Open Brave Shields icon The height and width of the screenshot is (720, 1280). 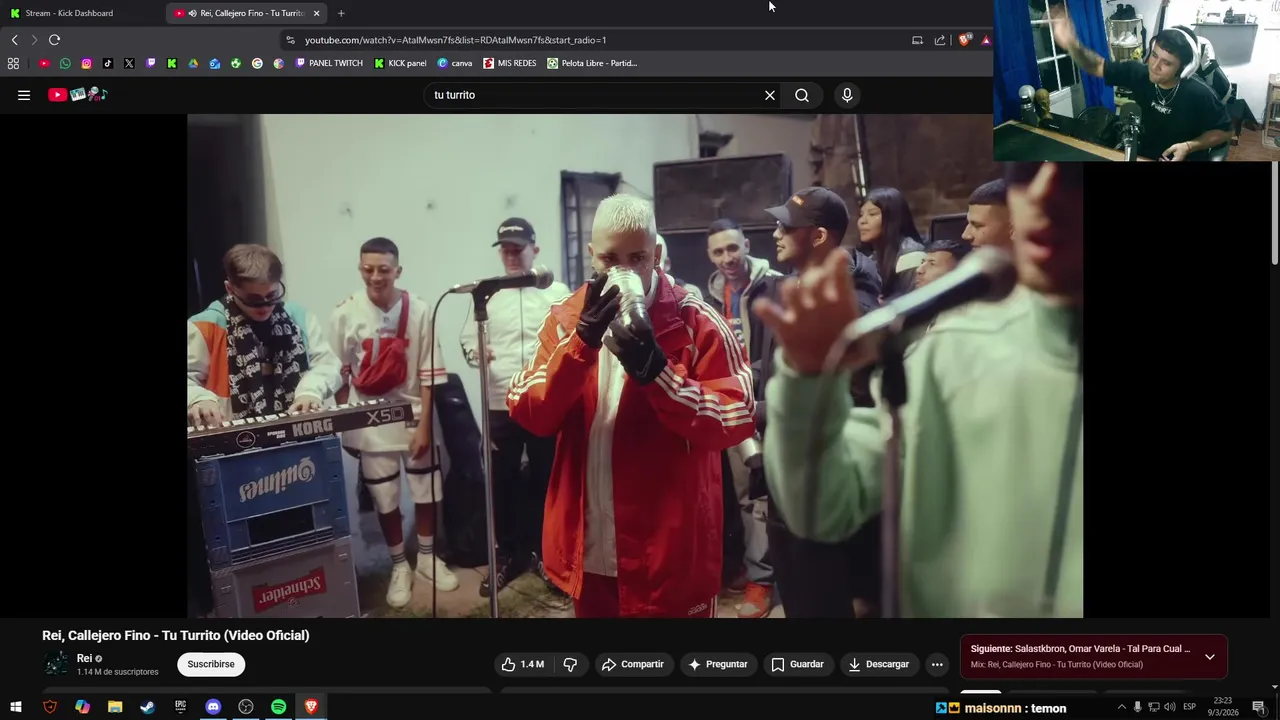964,40
